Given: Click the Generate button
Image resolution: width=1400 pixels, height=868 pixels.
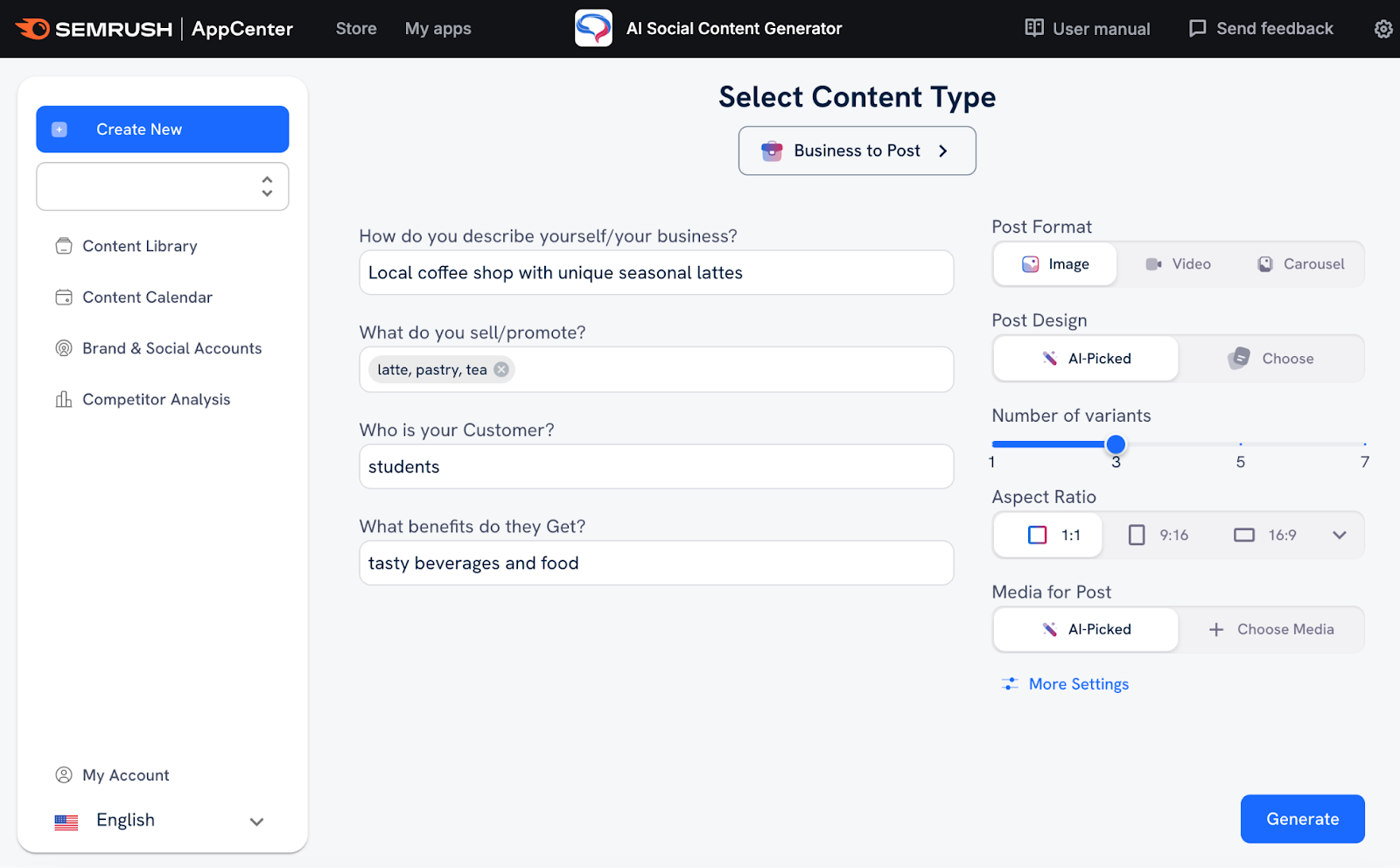Looking at the screenshot, I should click(1302, 819).
